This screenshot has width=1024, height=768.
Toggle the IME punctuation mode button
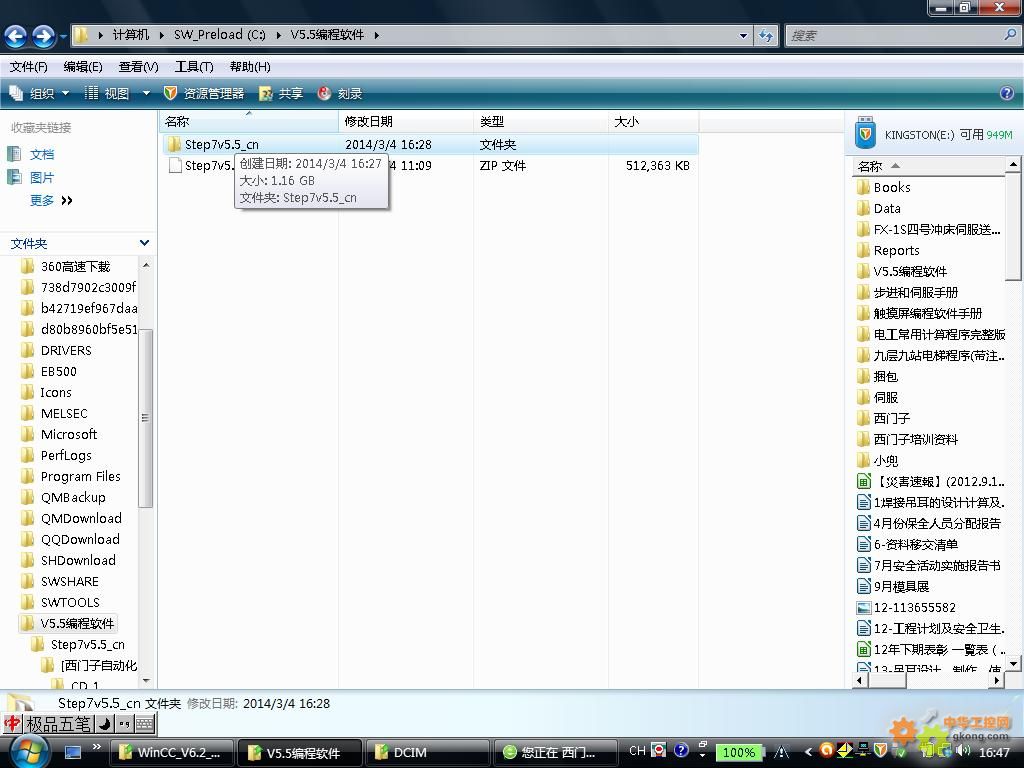[124, 724]
